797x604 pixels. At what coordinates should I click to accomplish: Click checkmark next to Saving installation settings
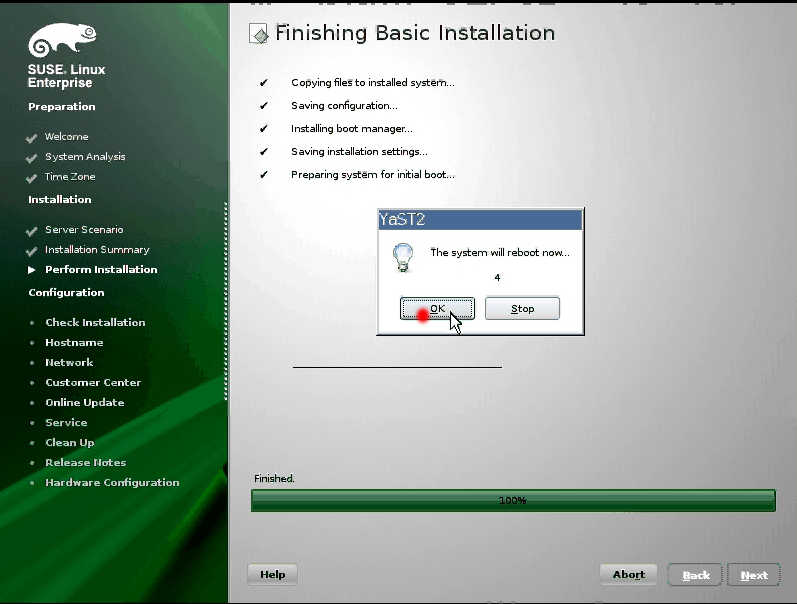tap(263, 151)
